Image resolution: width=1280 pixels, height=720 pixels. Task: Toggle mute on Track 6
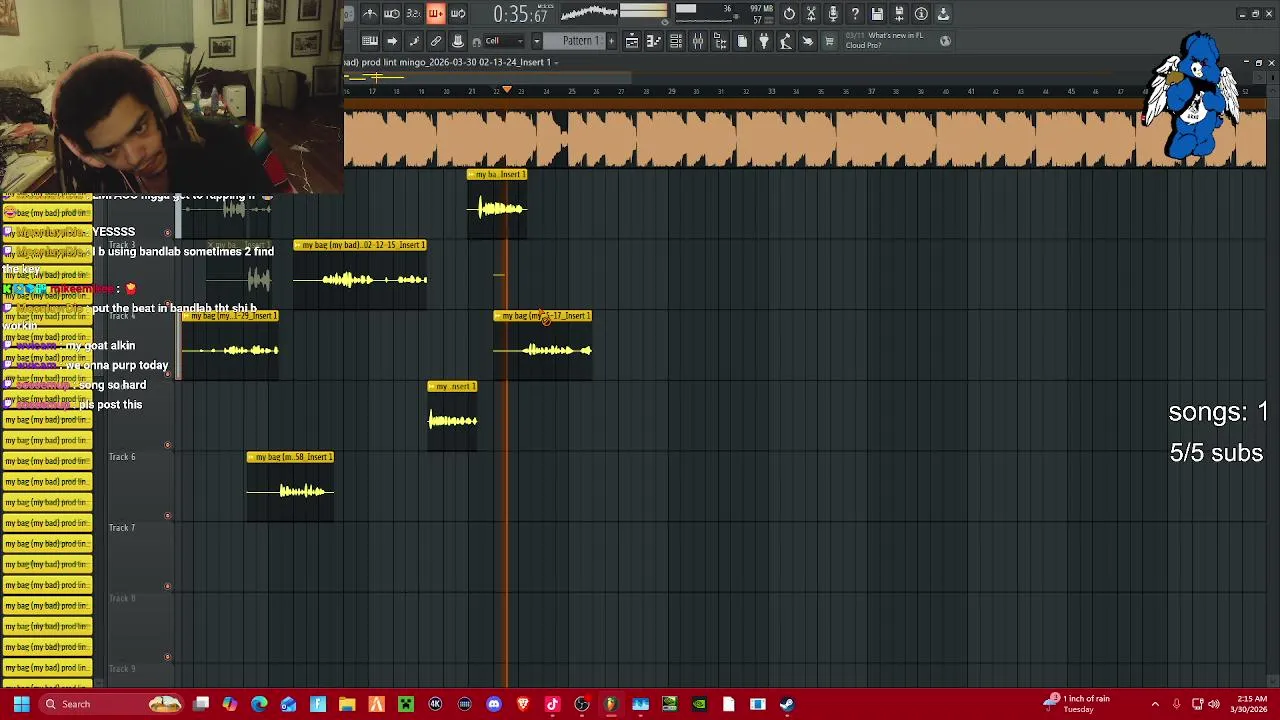pyautogui.click(x=168, y=516)
